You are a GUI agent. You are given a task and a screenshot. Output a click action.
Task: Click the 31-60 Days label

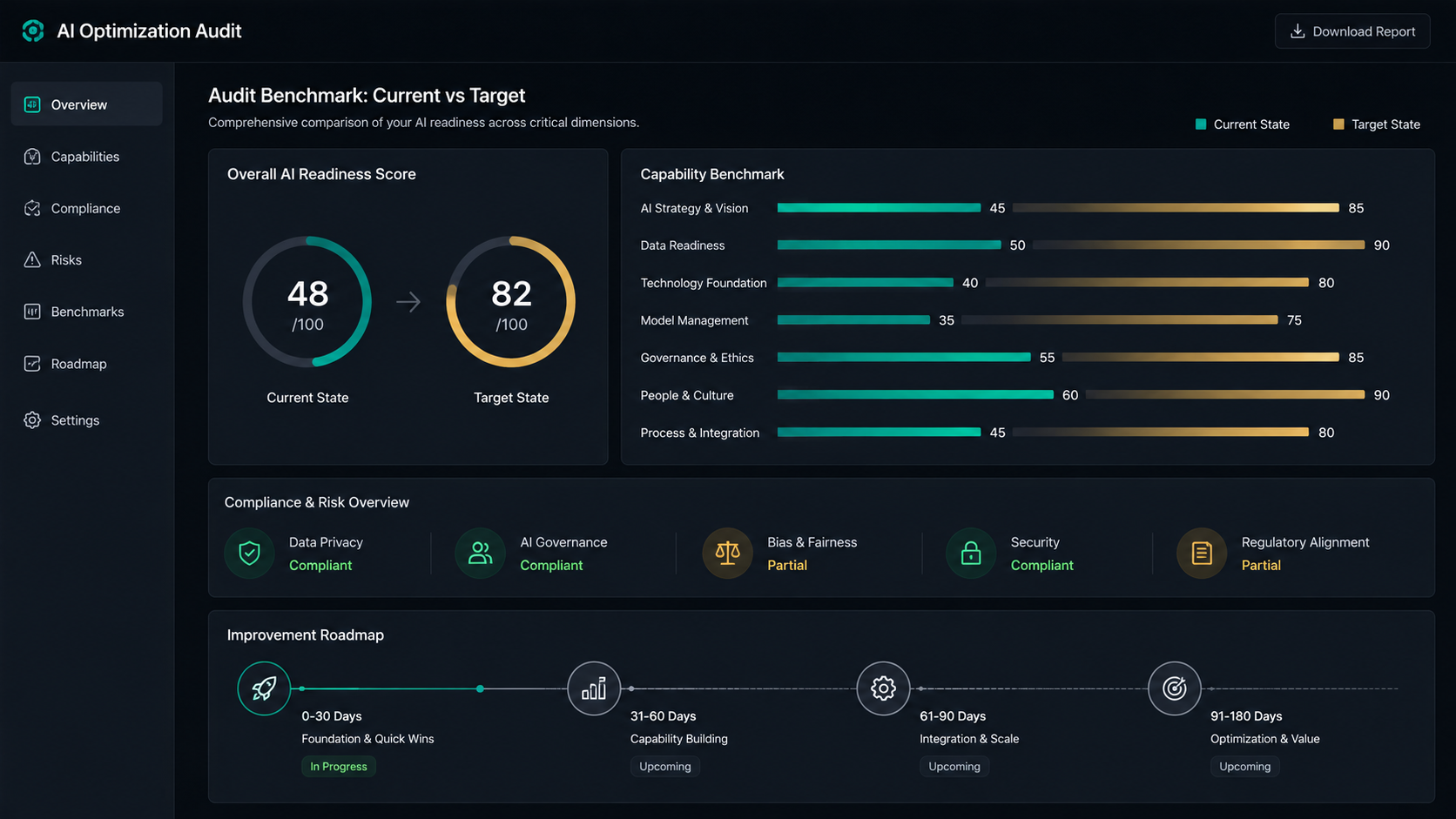point(664,716)
